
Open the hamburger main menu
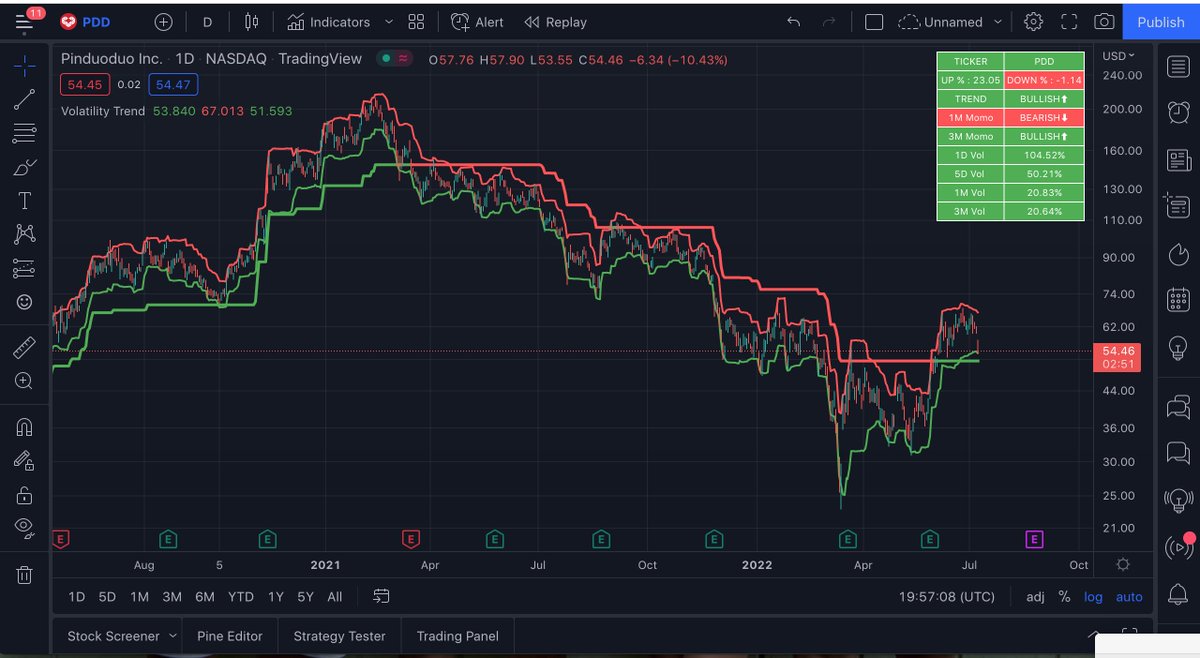[x=24, y=20]
